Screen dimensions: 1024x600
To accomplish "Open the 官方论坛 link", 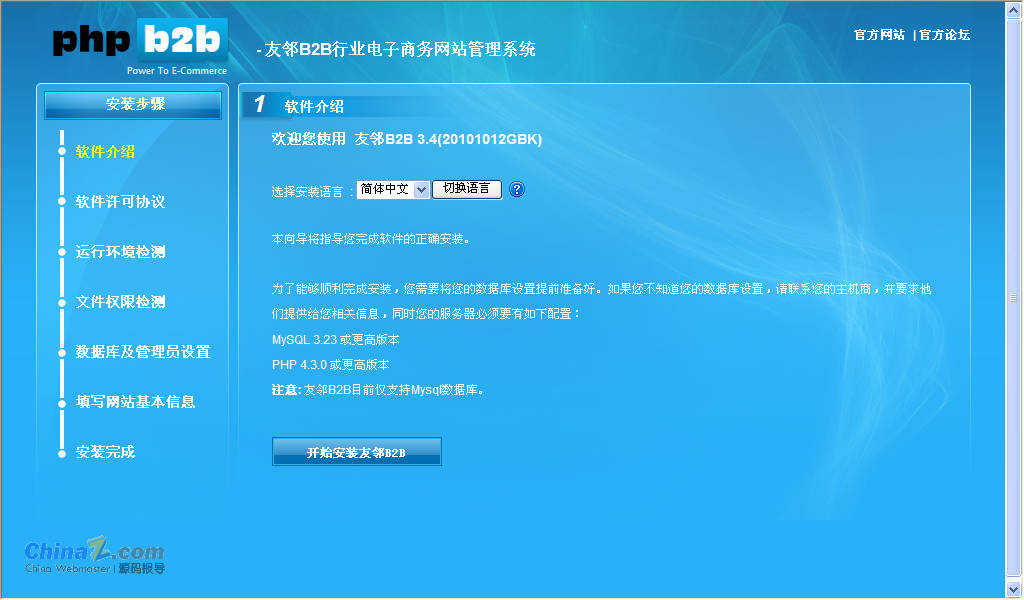I will click(x=944, y=35).
